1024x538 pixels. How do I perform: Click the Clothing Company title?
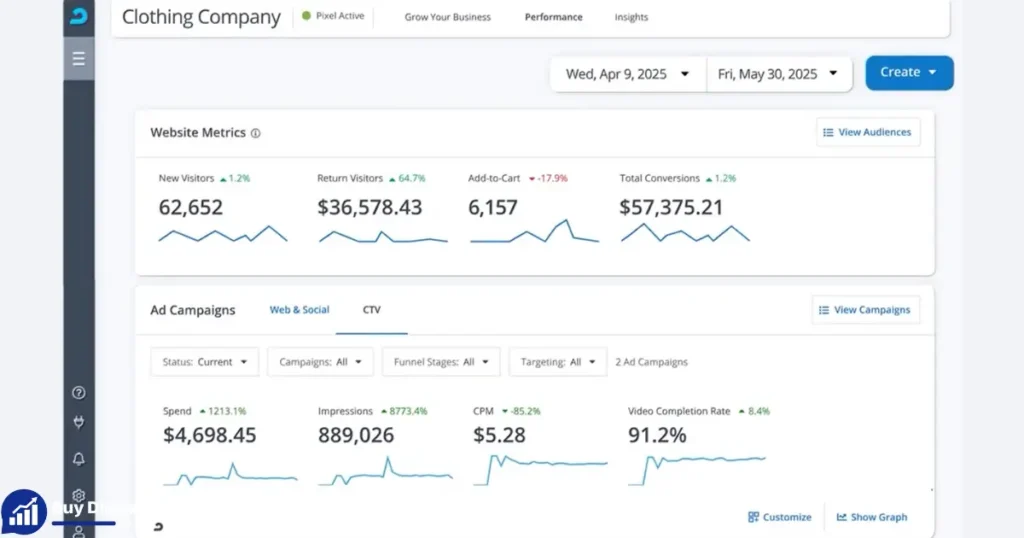tap(201, 17)
